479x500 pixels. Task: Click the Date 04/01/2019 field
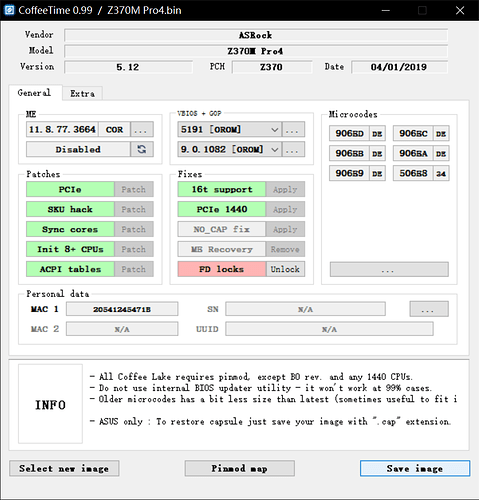pos(399,67)
